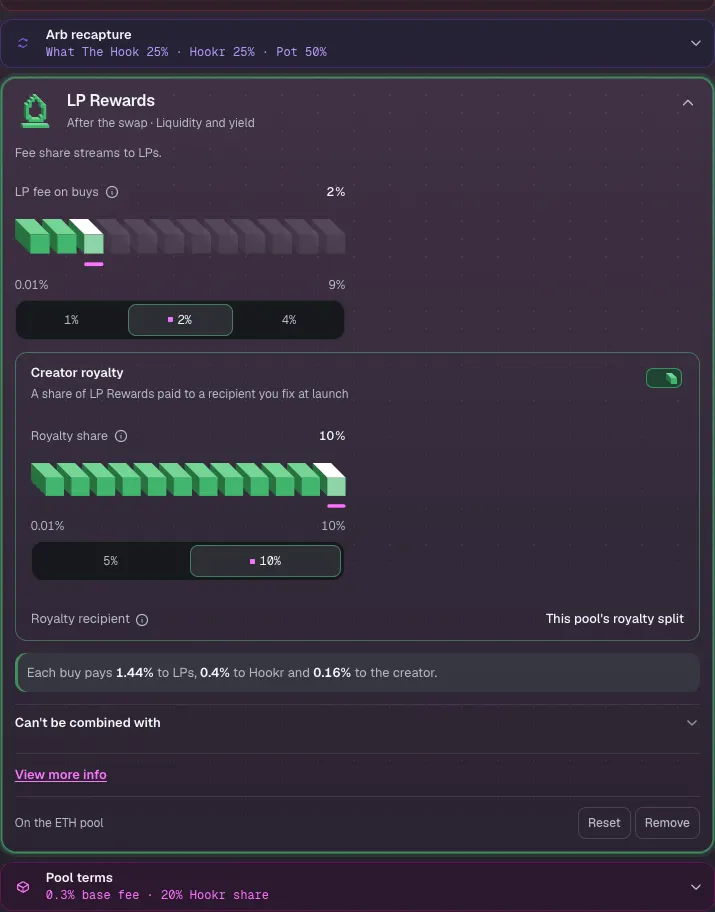The width and height of the screenshot is (715, 912).
Task: Click the Reset button
Action: 604,823
